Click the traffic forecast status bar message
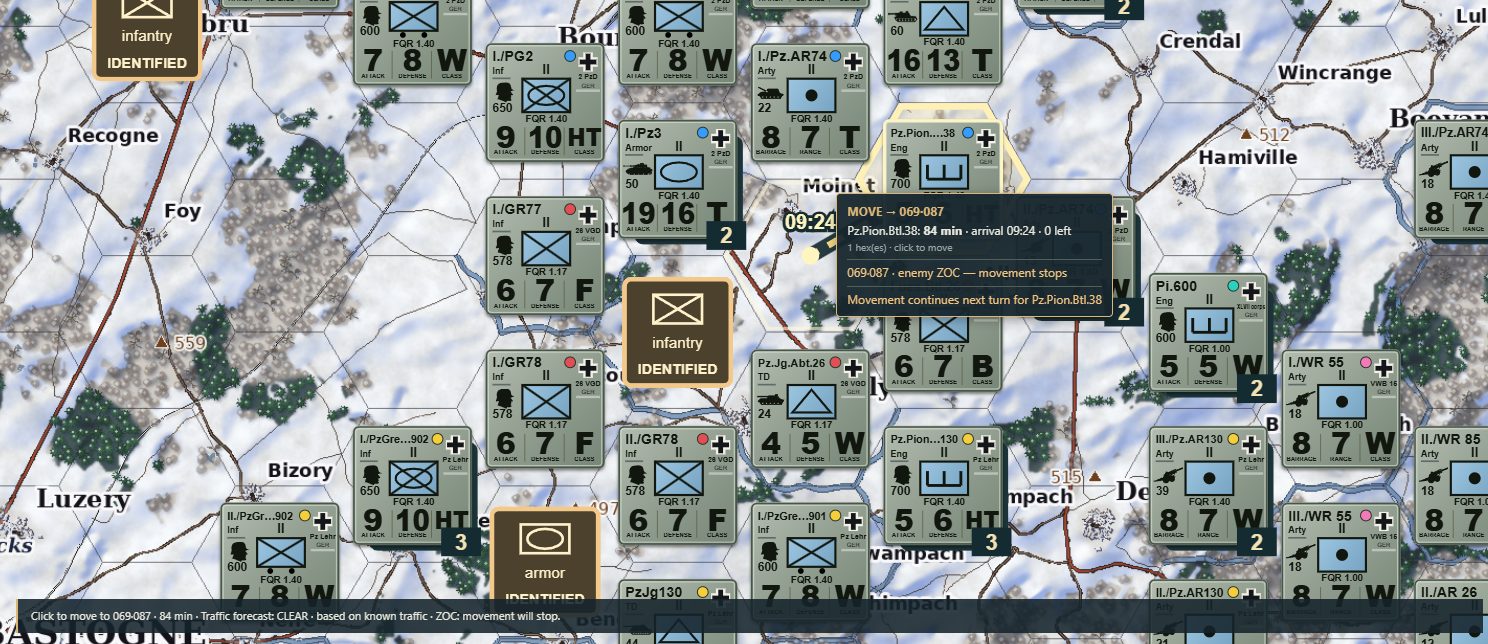 (295, 616)
